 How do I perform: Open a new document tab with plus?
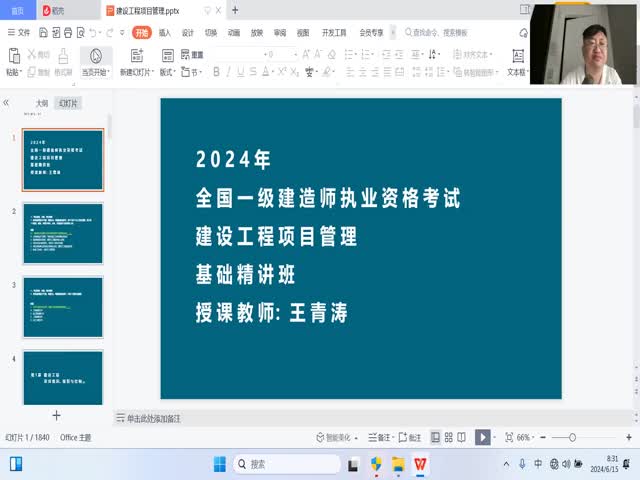[235, 10]
